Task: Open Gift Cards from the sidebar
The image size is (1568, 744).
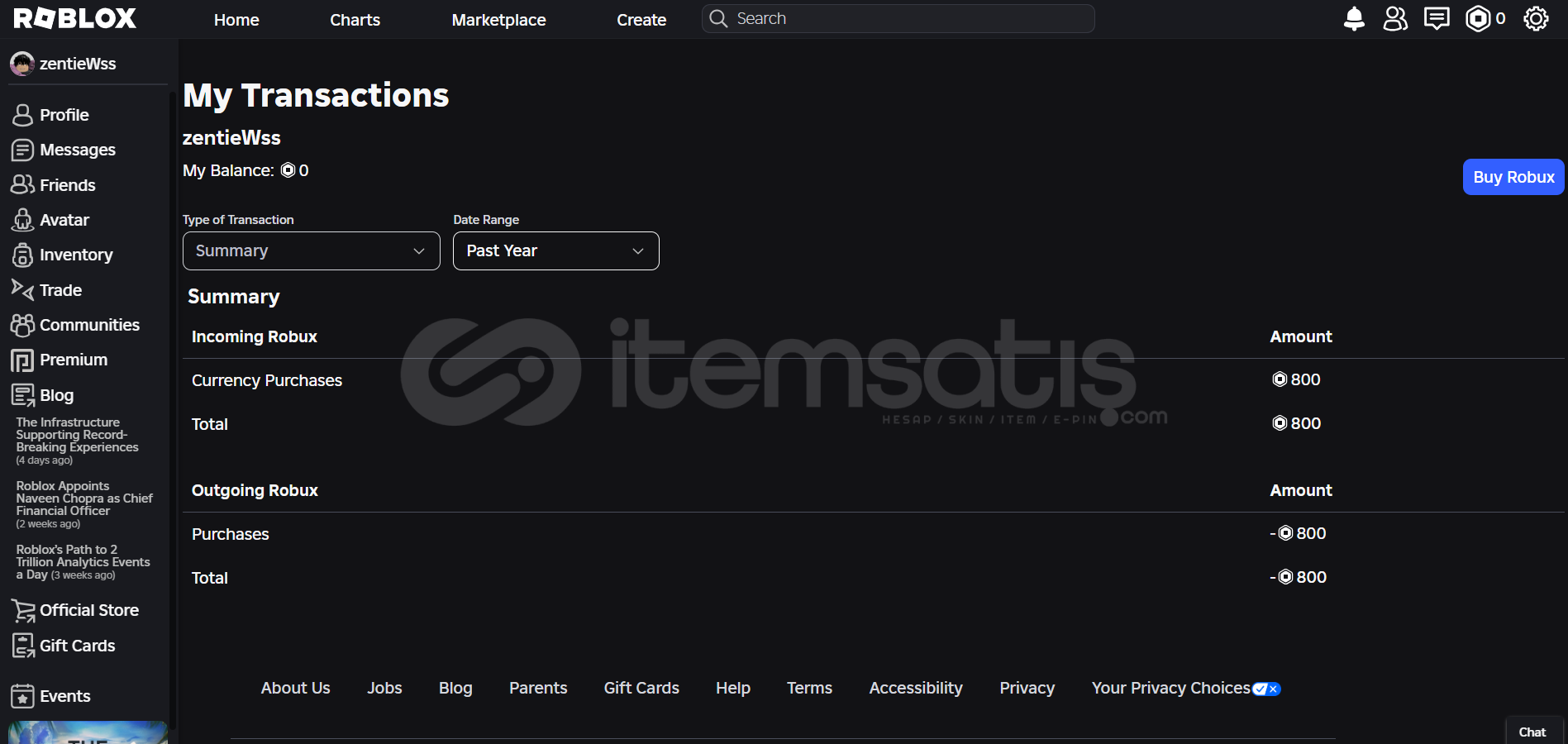Action: (64, 646)
